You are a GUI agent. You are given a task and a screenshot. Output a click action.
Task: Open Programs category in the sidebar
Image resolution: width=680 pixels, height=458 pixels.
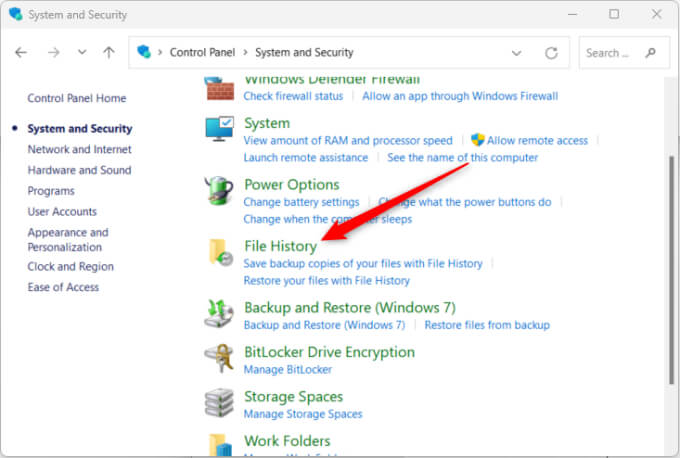pyautogui.click(x=51, y=191)
